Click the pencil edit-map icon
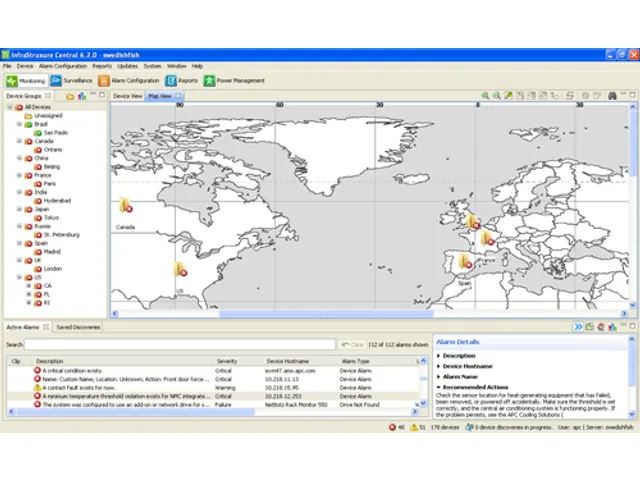640x480 pixels. (508, 96)
